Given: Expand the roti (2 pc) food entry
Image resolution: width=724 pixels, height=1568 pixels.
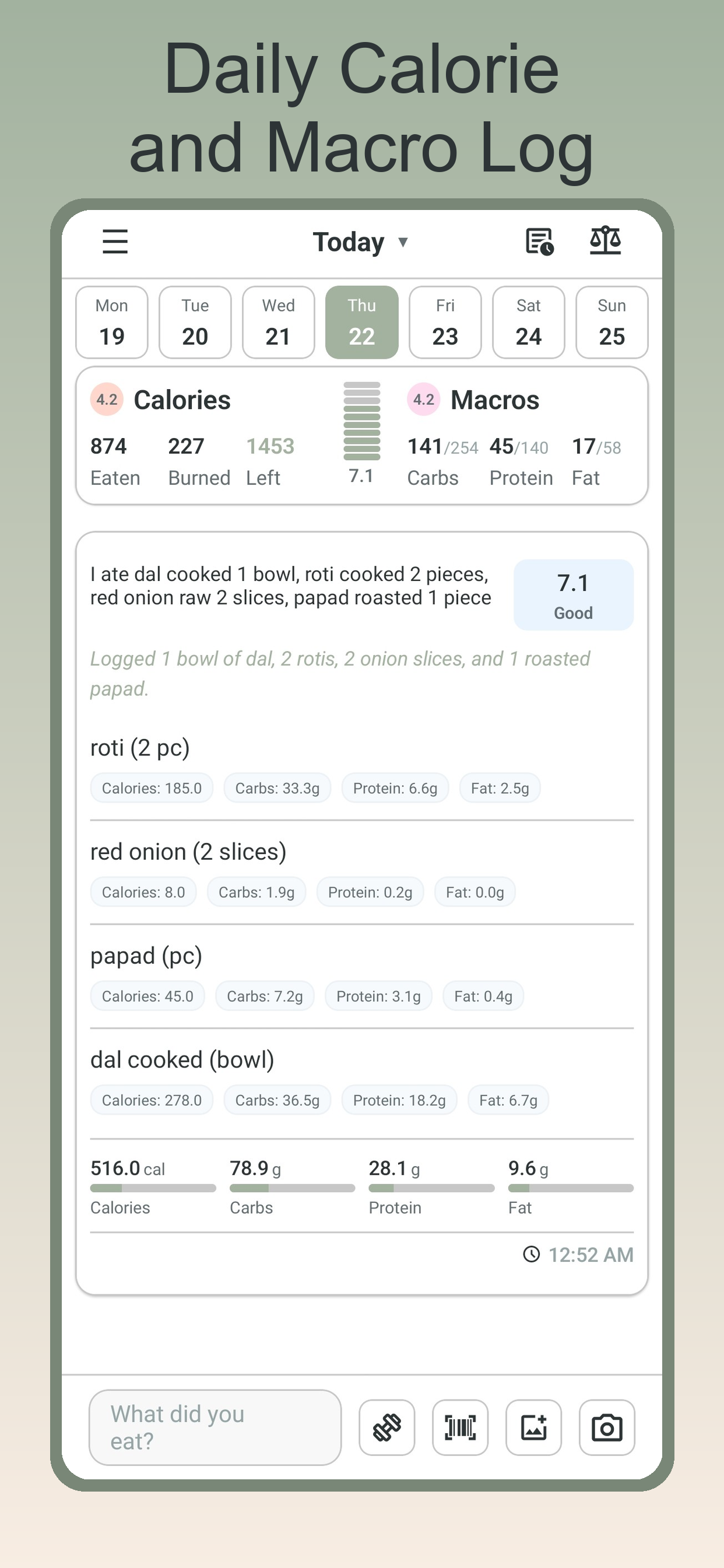Looking at the screenshot, I should 139,748.
